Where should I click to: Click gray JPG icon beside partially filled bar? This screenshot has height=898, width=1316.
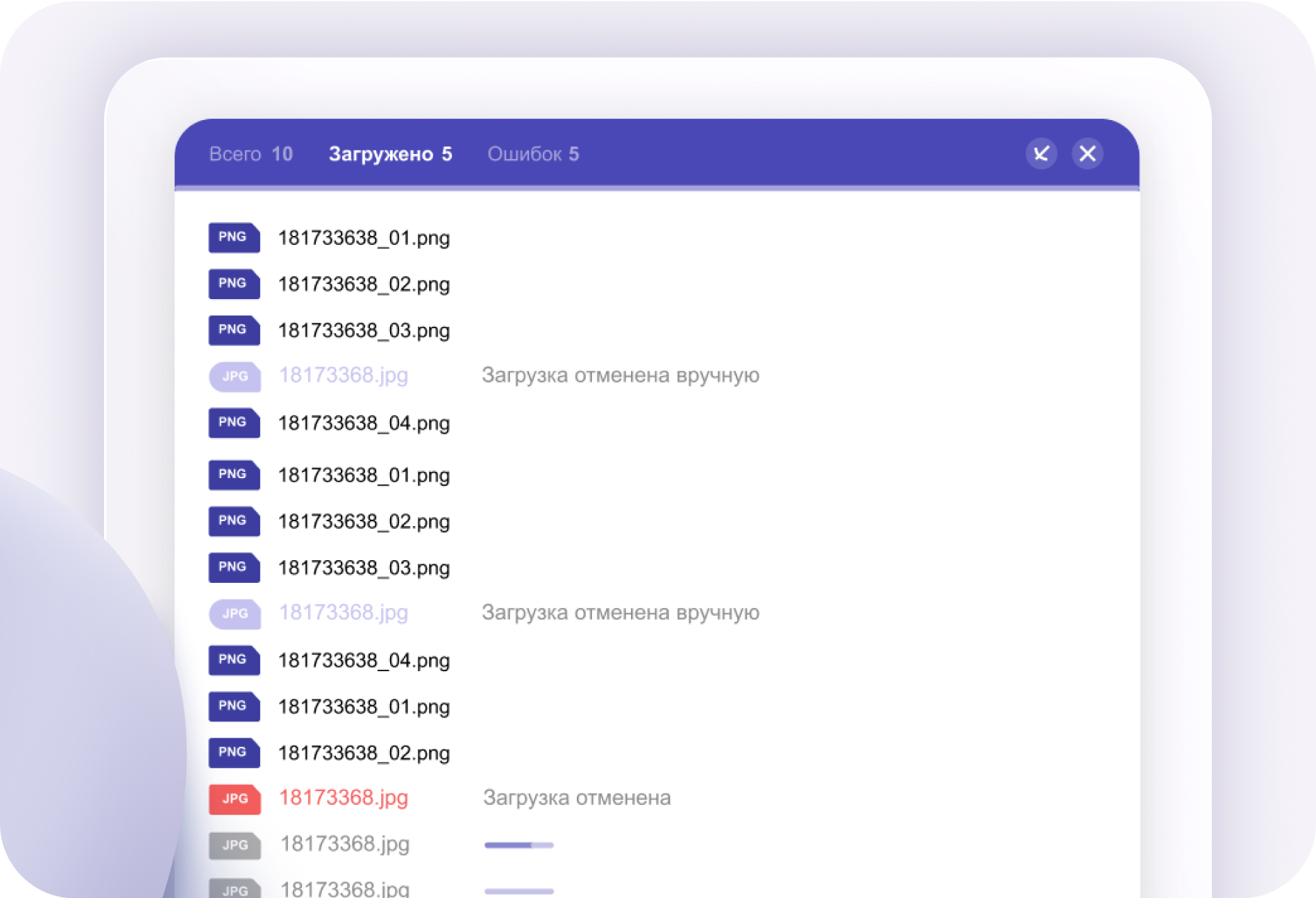[x=235, y=845]
